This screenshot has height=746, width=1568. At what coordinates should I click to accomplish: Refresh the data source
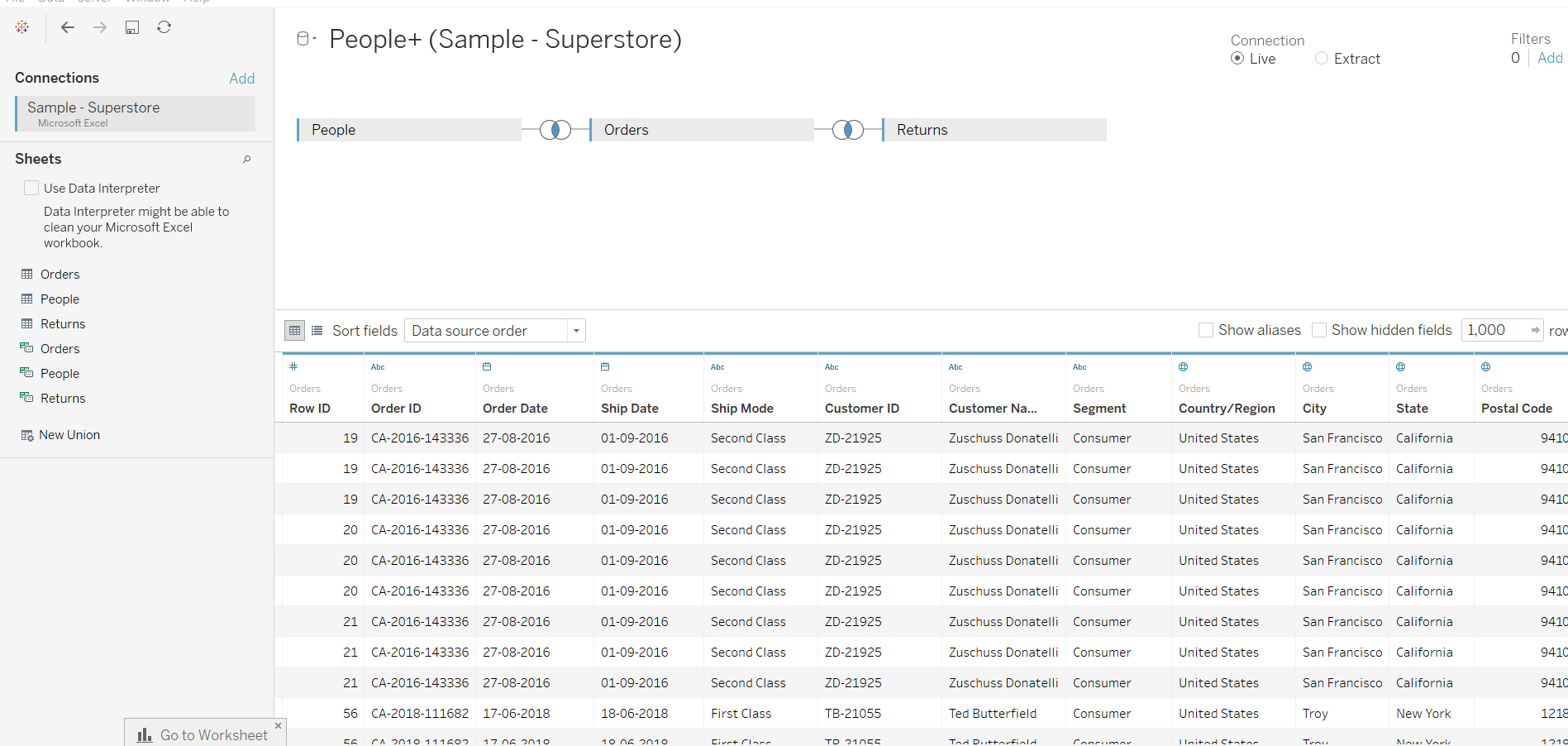(x=164, y=27)
